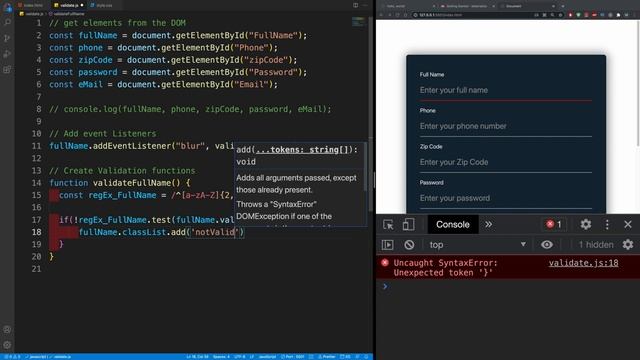The height and width of the screenshot is (360, 640).
Task: Click the notifications bell in status bar
Action: pyautogui.click(x=366, y=357)
